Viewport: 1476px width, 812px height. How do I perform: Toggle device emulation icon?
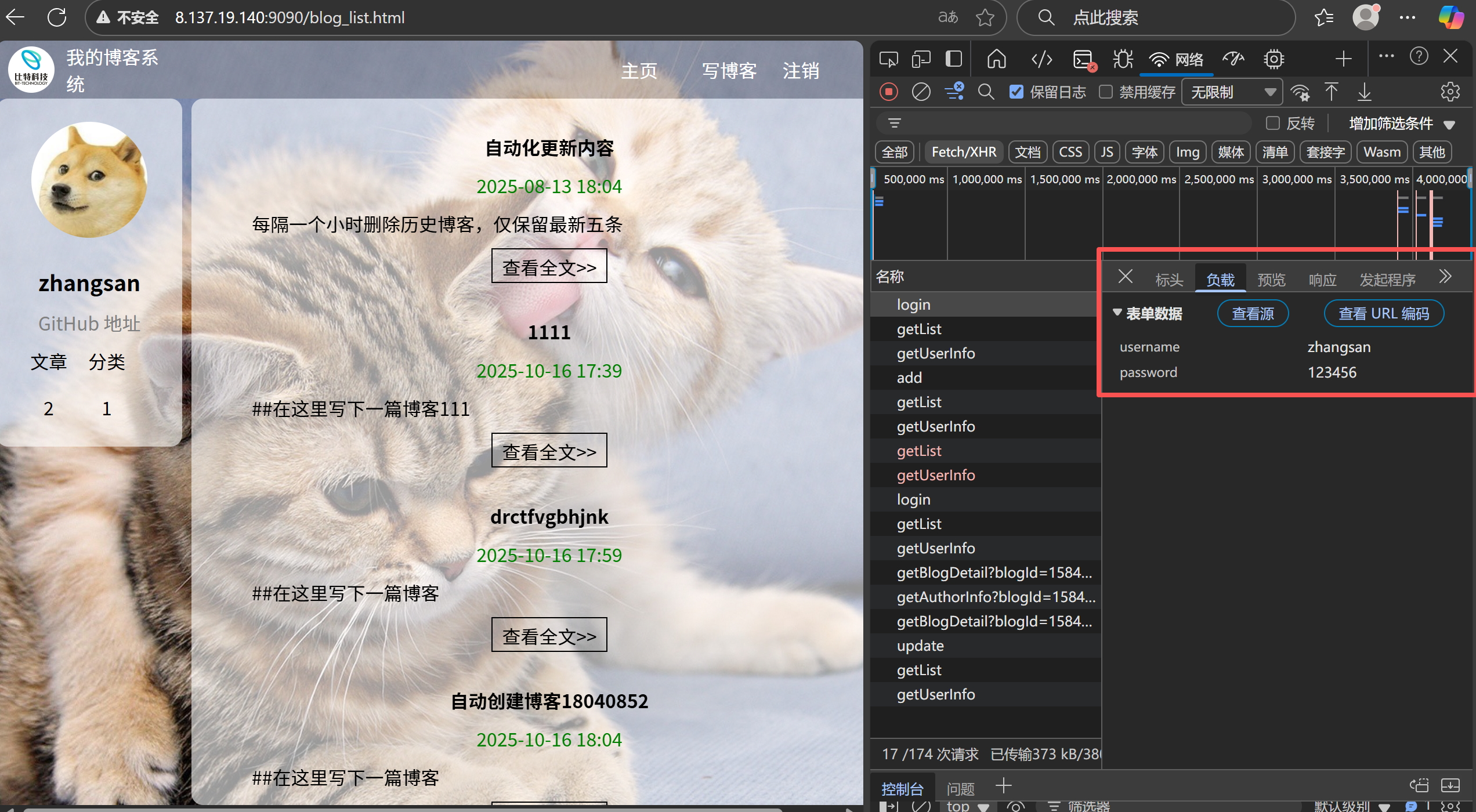(x=921, y=59)
